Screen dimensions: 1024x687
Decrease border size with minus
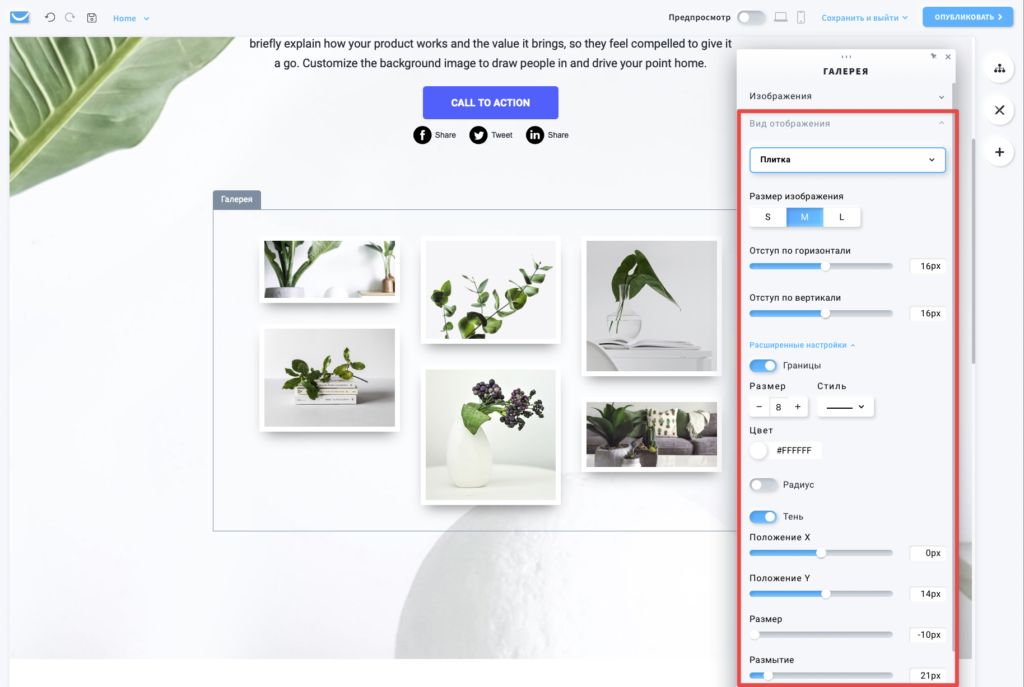click(759, 407)
